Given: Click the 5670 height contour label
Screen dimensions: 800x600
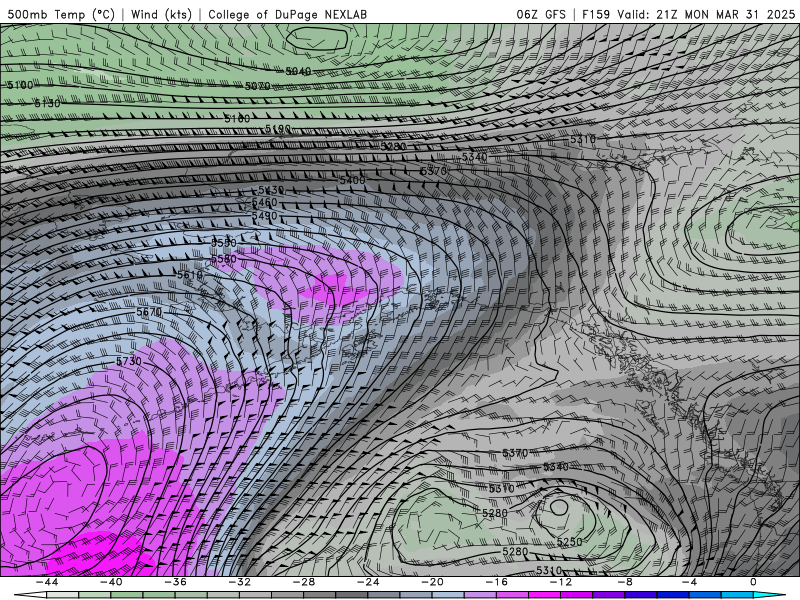Looking at the screenshot, I should click(149, 312).
